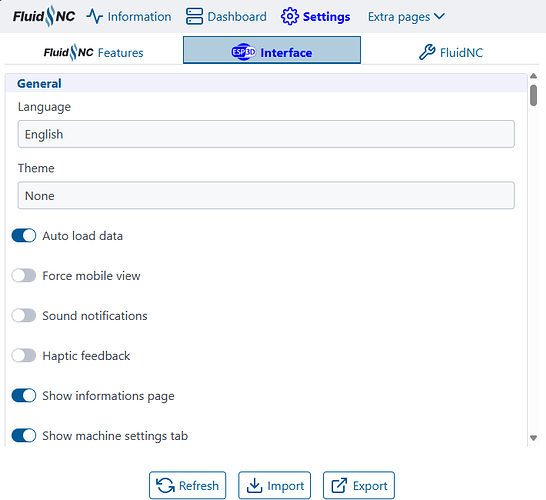The height and width of the screenshot is (500, 546).
Task: Click the "Haptic feedback" label
Action: click(x=86, y=356)
